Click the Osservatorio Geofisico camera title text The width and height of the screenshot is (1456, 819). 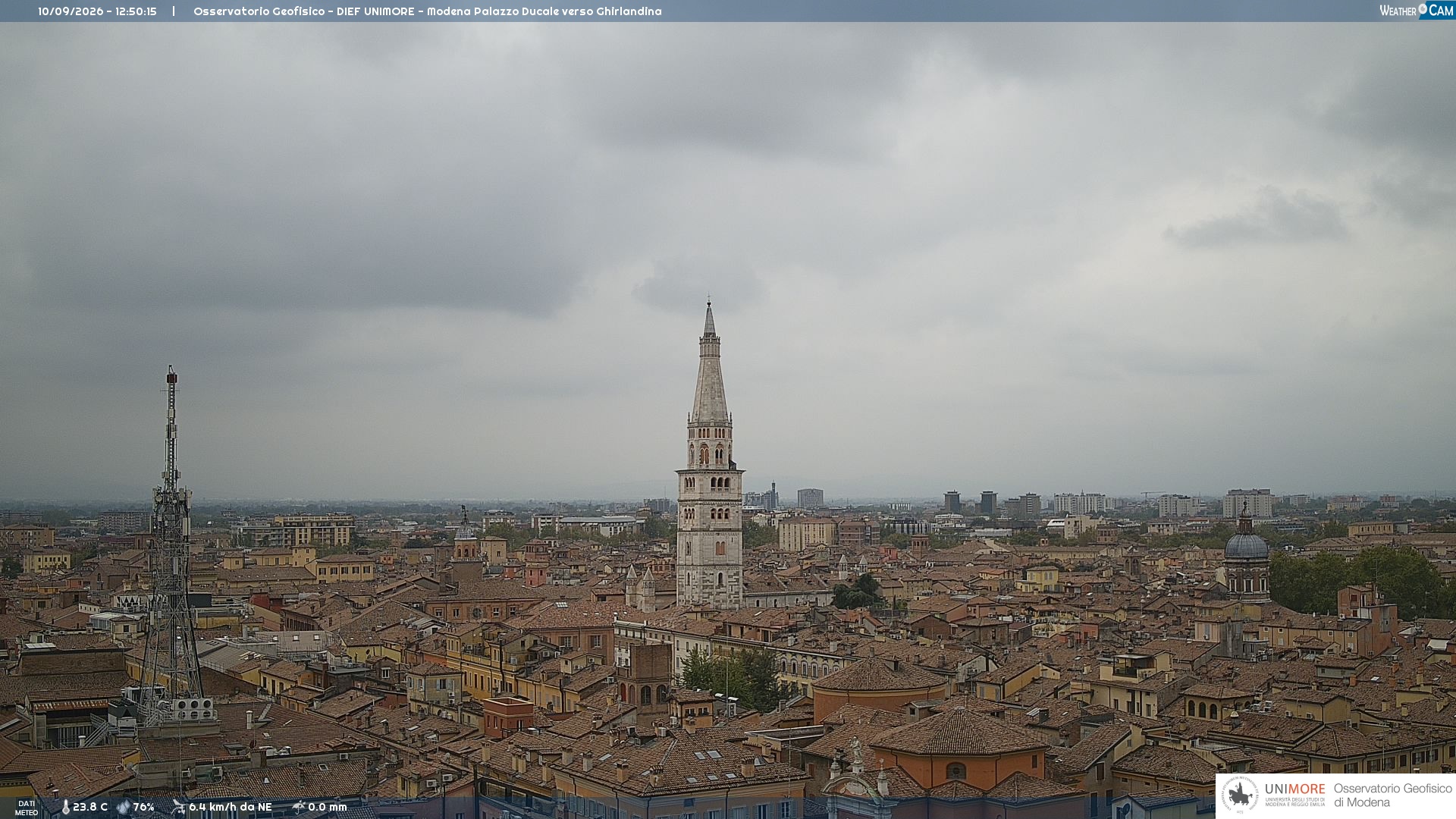click(428, 11)
